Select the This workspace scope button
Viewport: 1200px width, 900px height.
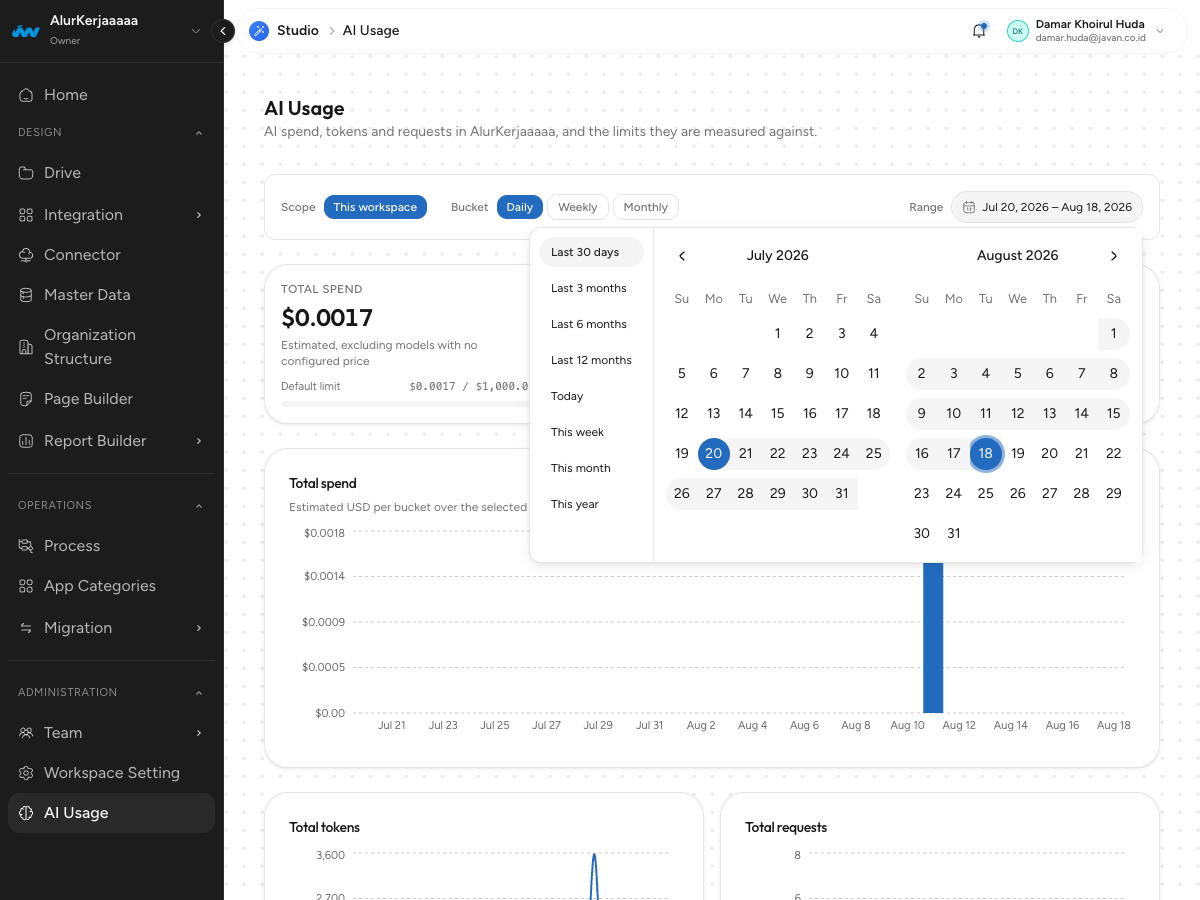click(375, 207)
